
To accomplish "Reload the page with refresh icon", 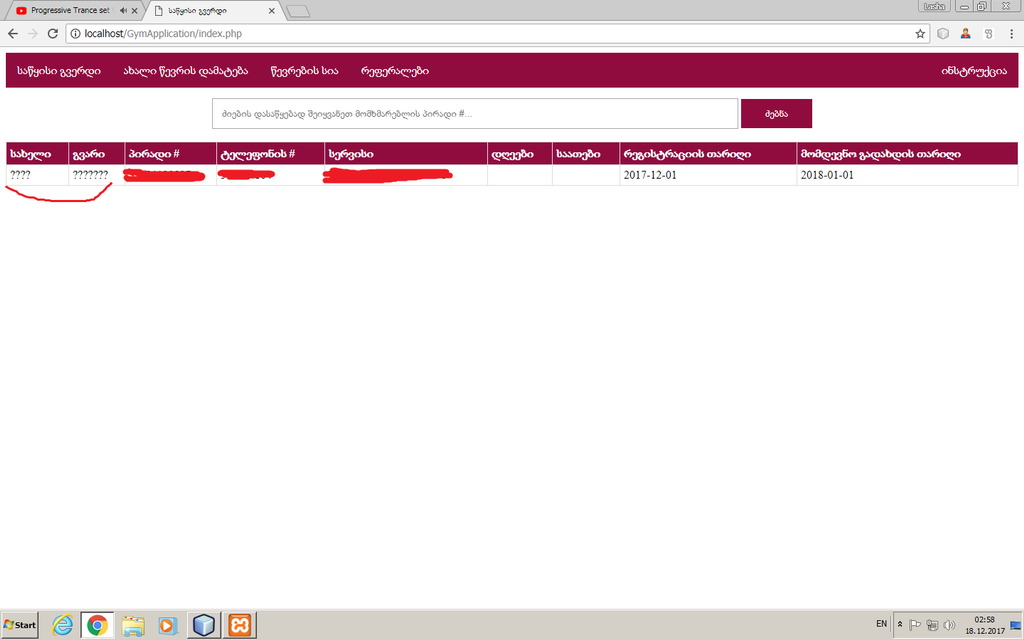I will (x=53, y=33).
